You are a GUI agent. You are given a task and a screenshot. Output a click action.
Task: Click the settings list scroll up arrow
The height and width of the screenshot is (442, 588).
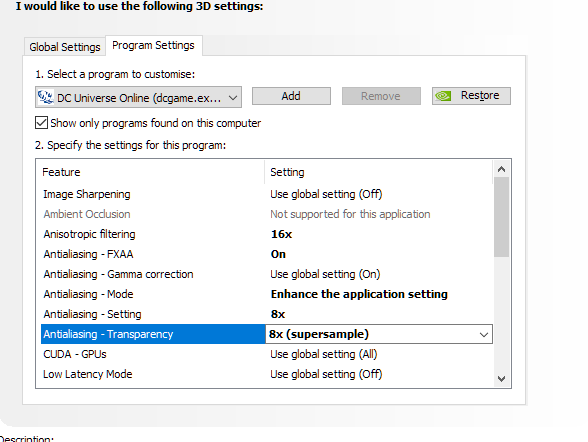(x=501, y=169)
